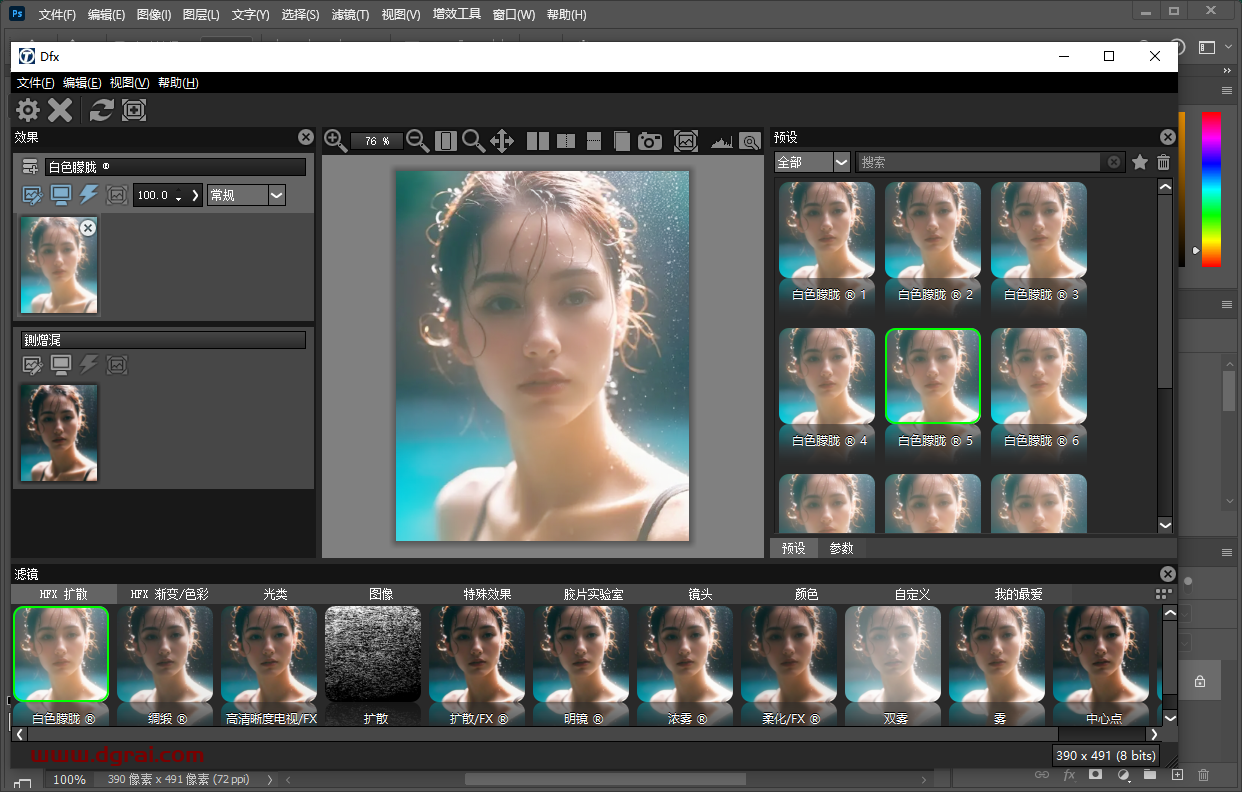The width and height of the screenshot is (1242, 792).
Task: Expand the arrow next to opacity value
Action: click(x=195, y=195)
